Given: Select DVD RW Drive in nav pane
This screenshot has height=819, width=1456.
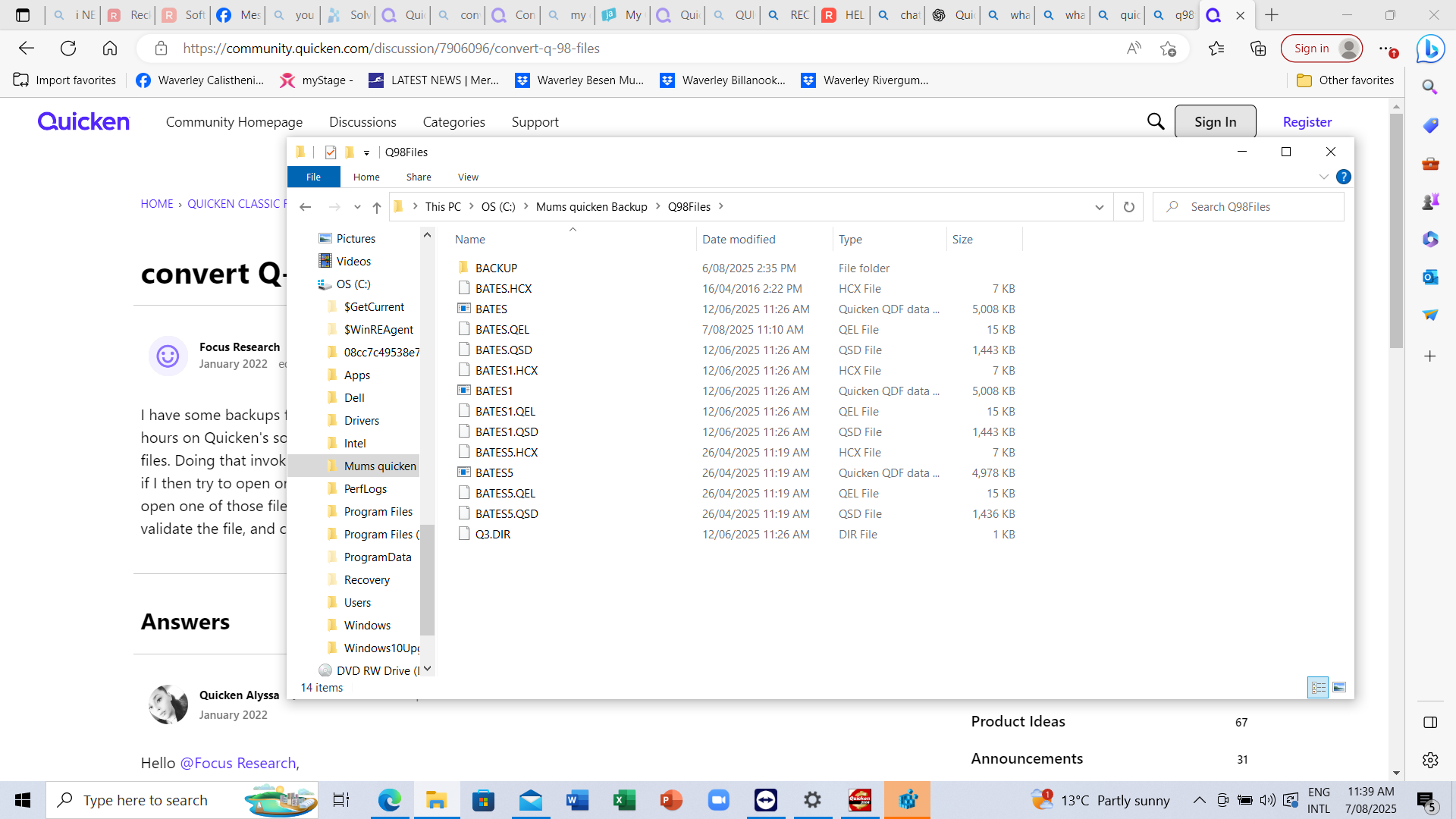Looking at the screenshot, I should coord(378,671).
